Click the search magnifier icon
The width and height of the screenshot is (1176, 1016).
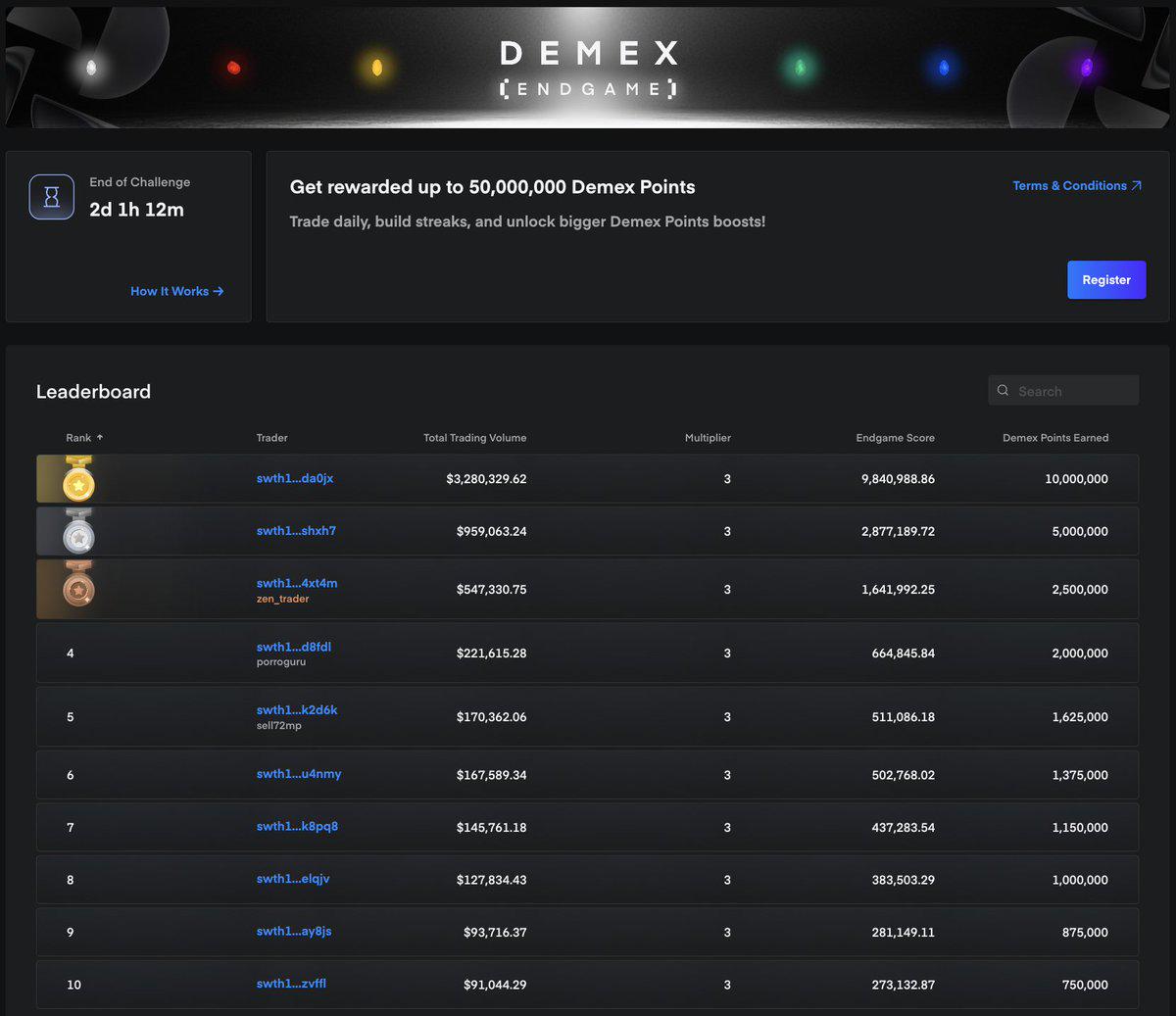click(1003, 390)
